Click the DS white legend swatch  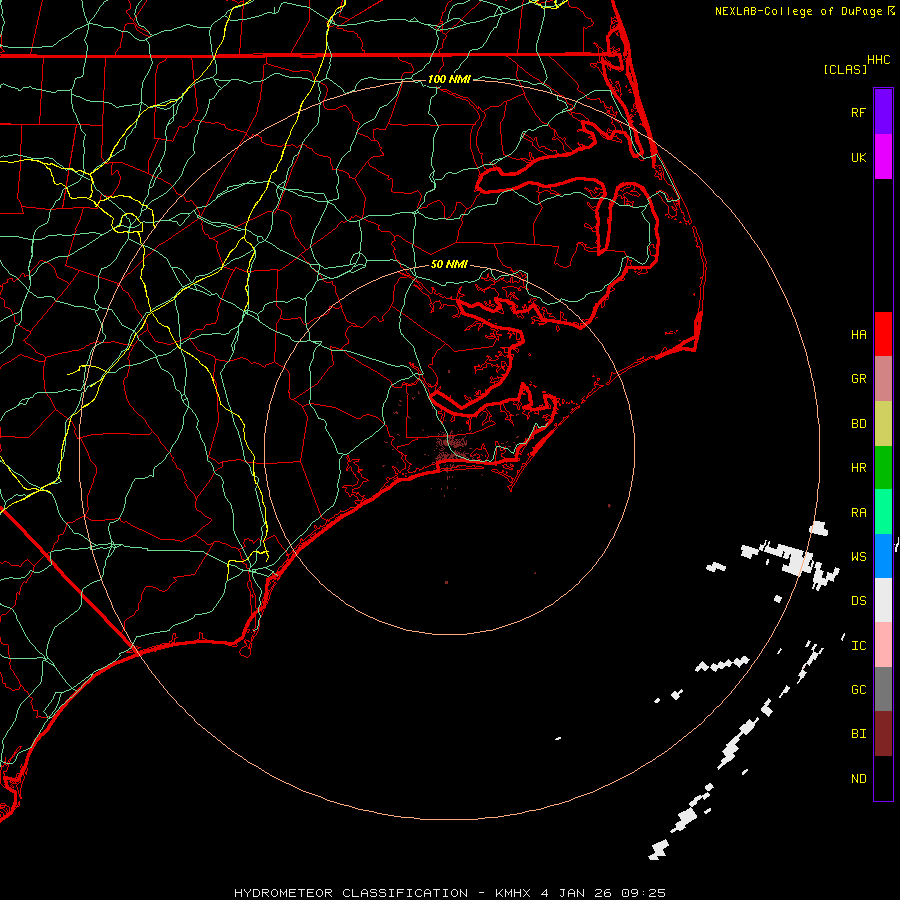[x=883, y=600]
